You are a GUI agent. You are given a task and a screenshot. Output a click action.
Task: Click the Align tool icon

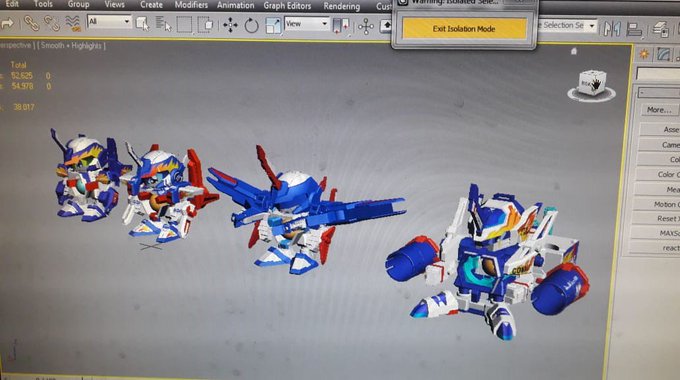point(634,29)
